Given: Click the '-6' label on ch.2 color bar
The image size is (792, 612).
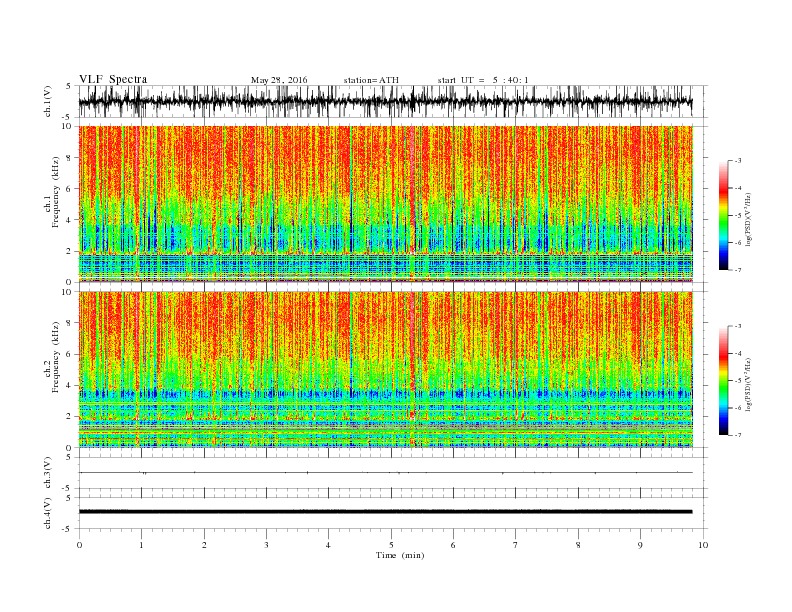Looking at the screenshot, I should pyautogui.click(x=737, y=408).
